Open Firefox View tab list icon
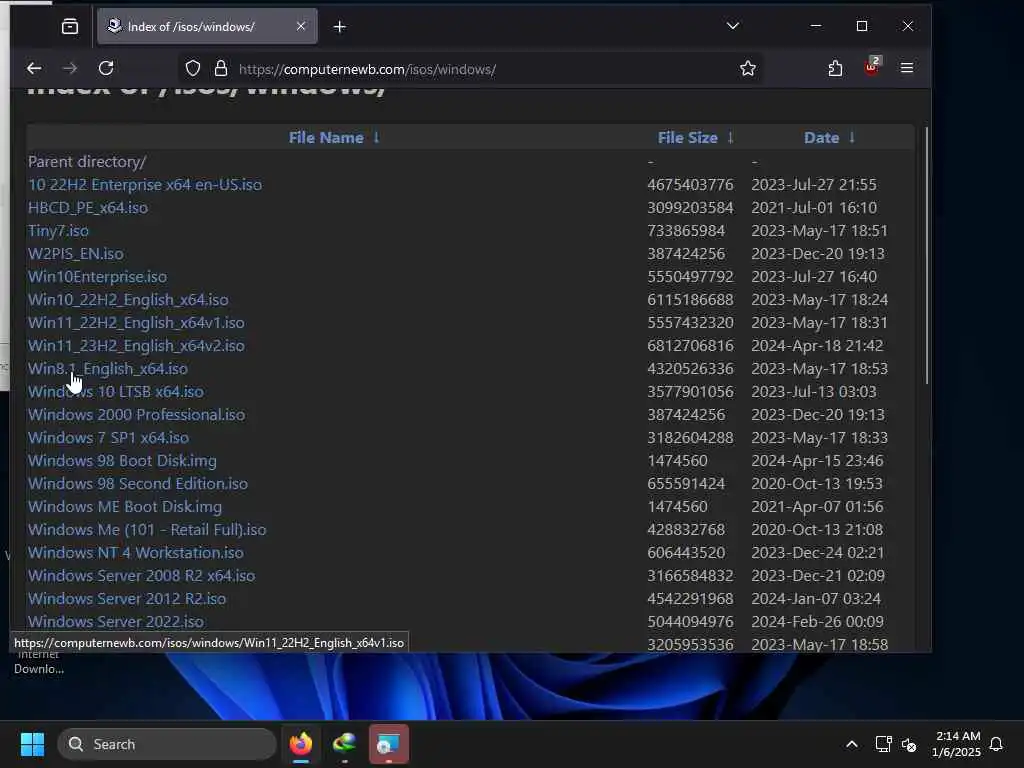Screen dimensions: 1024x768 tap(70, 26)
